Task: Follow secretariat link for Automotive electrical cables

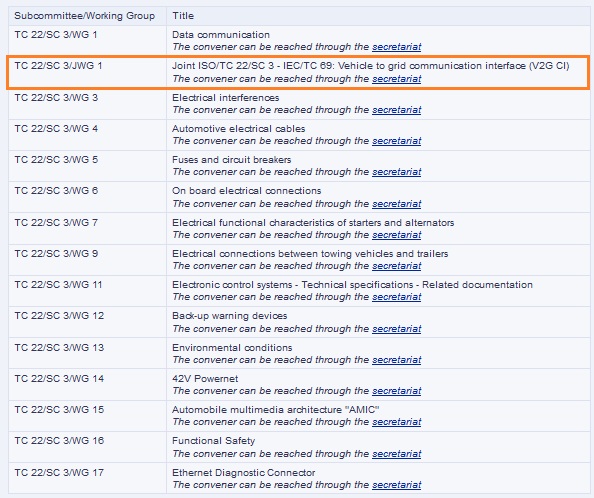Action: pos(396,141)
